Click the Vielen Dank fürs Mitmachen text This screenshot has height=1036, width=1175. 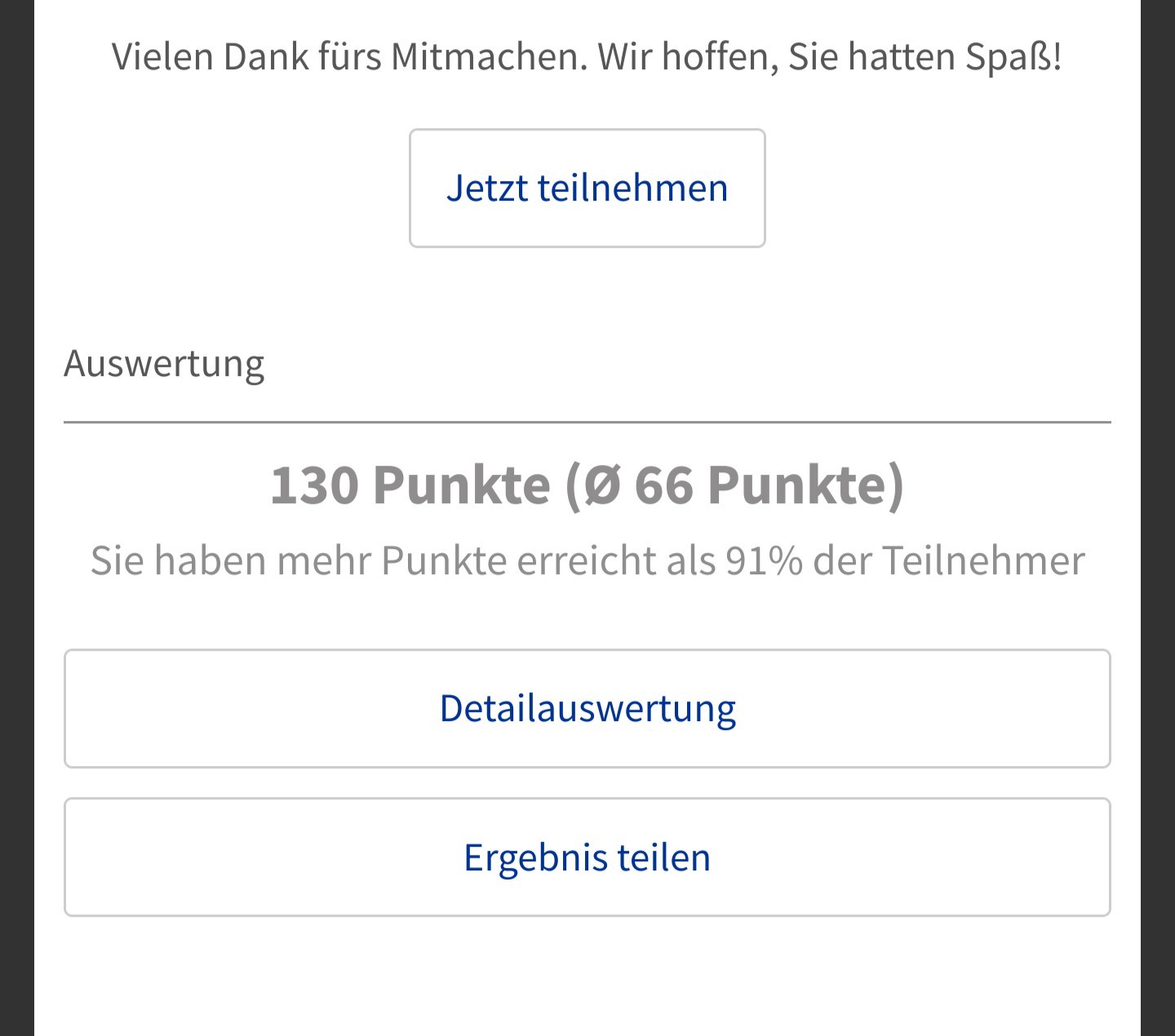click(x=349, y=57)
